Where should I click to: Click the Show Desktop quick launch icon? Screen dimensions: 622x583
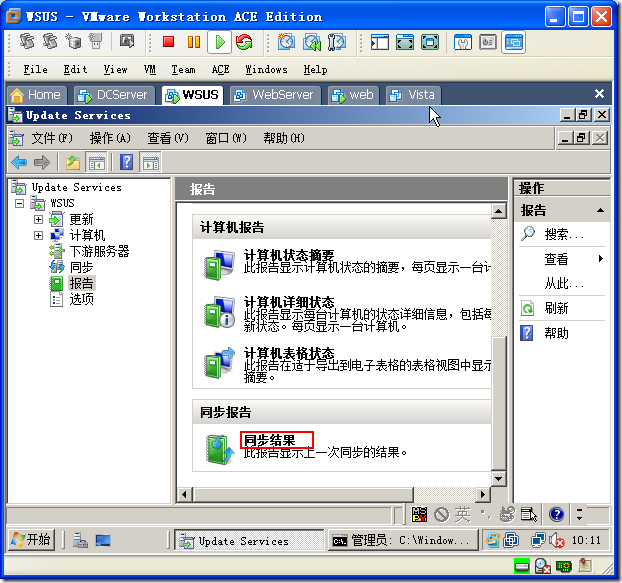(103, 541)
